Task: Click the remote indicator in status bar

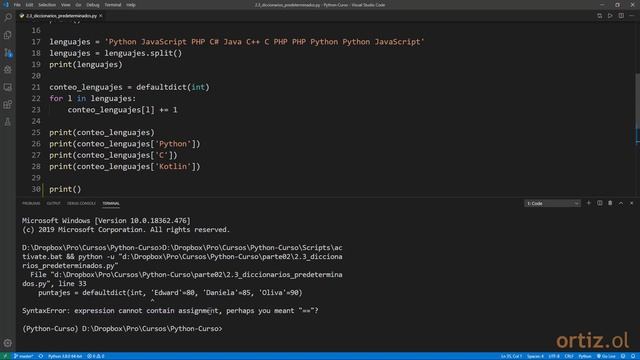Action: (5, 356)
